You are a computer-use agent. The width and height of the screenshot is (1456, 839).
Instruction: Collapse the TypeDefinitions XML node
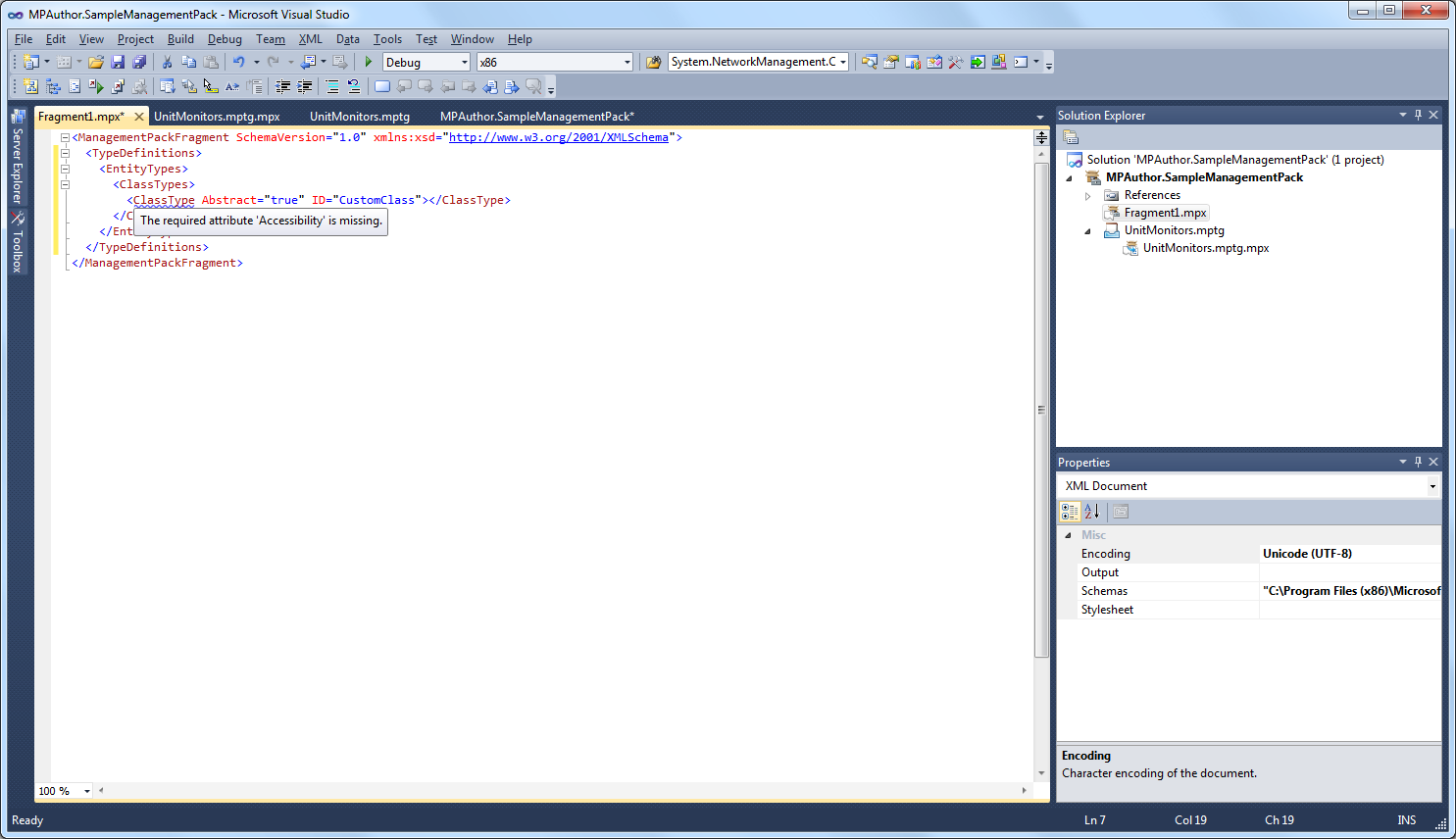[65, 153]
